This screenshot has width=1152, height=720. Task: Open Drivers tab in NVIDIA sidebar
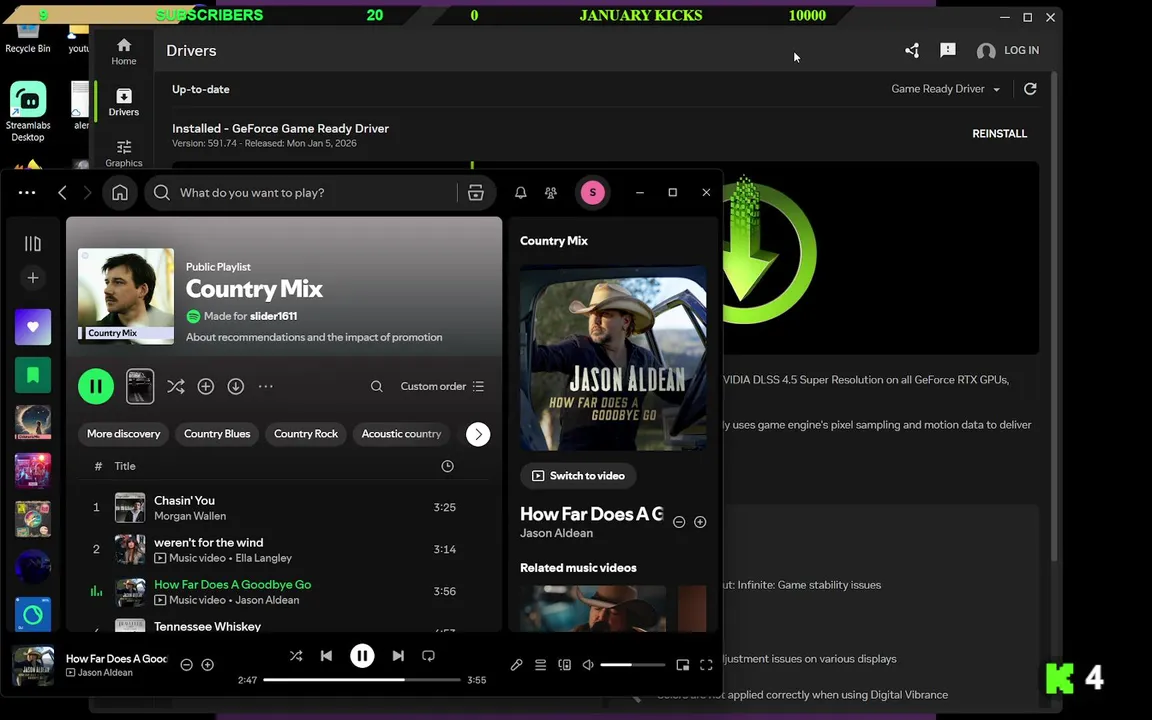(x=123, y=102)
